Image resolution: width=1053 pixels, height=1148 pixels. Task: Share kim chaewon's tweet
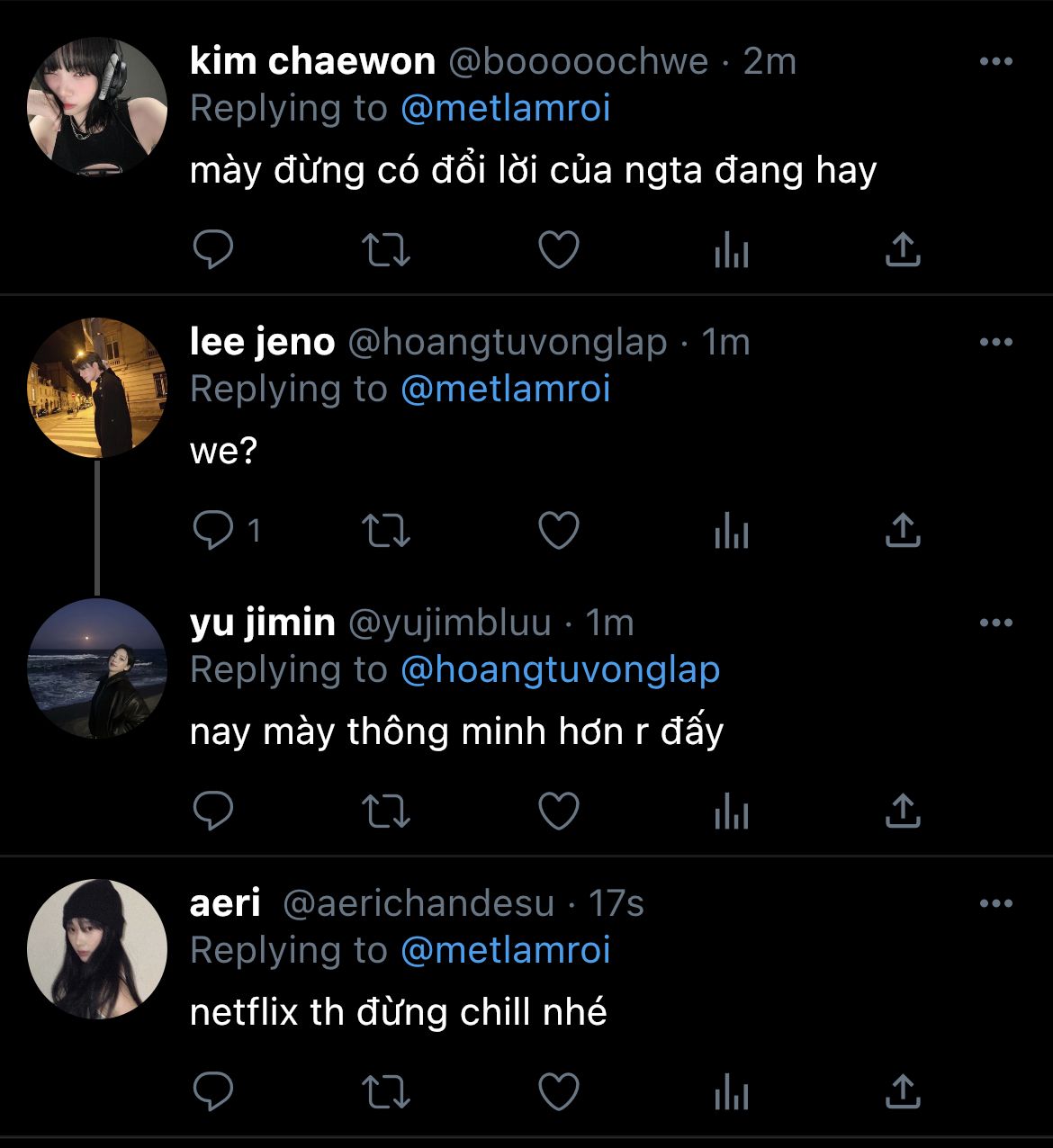(x=903, y=250)
